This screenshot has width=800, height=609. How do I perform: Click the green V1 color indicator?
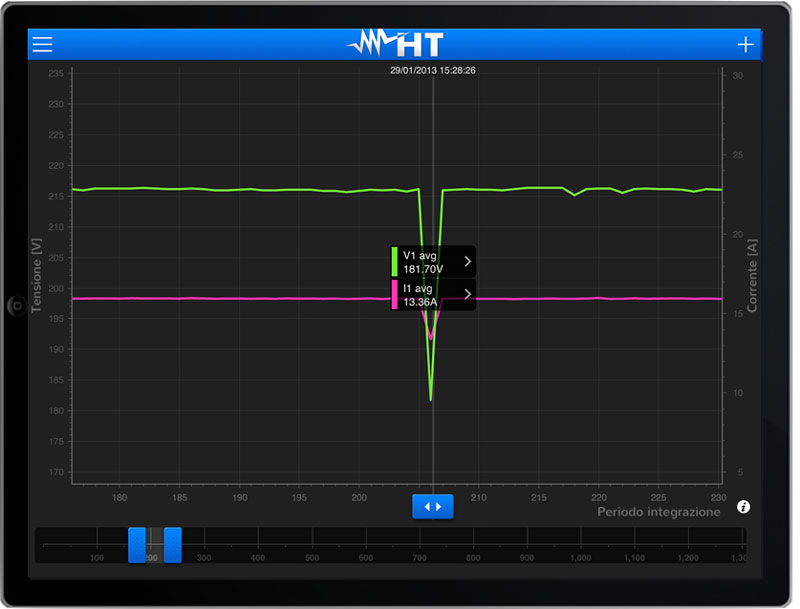395,262
